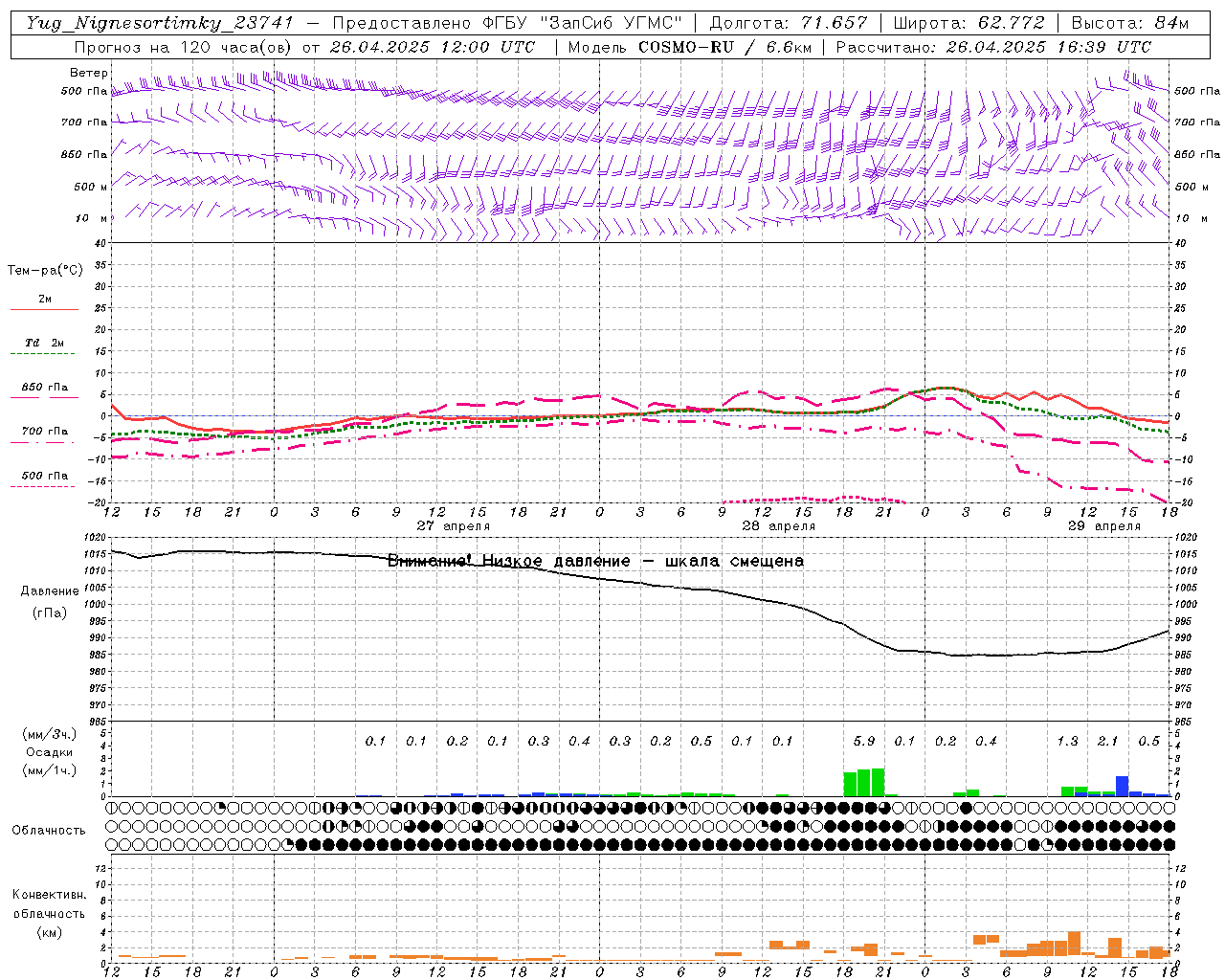Click the Td 2м legend entry
Image resolution: width=1225 pixels, height=980 pixels.
click(x=44, y=343)
